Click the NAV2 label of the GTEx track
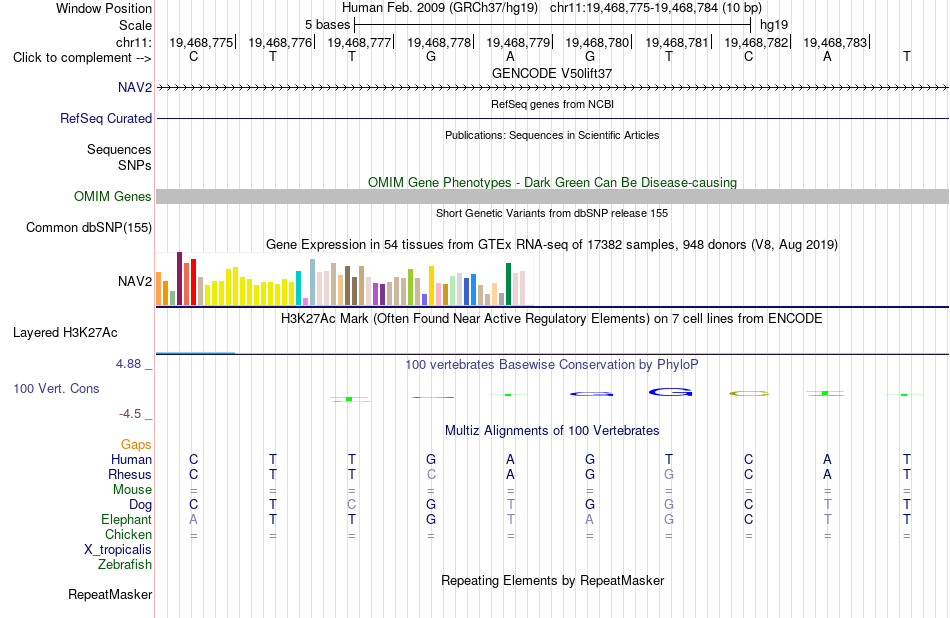Image resolution: width=950 pixels, height=618 pixels. (135, 281)
